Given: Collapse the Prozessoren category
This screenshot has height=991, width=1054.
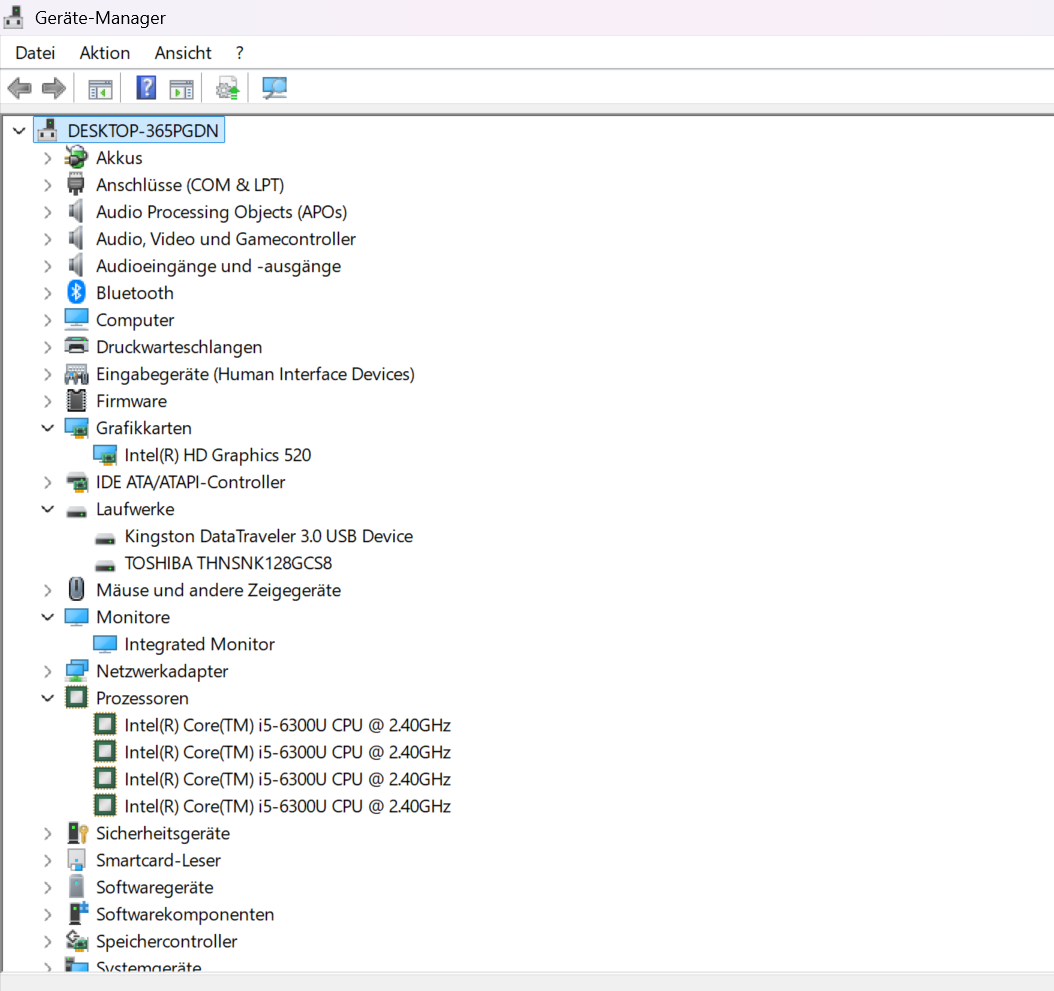Looking at the screenshot, I should click(x=47, y=698).
